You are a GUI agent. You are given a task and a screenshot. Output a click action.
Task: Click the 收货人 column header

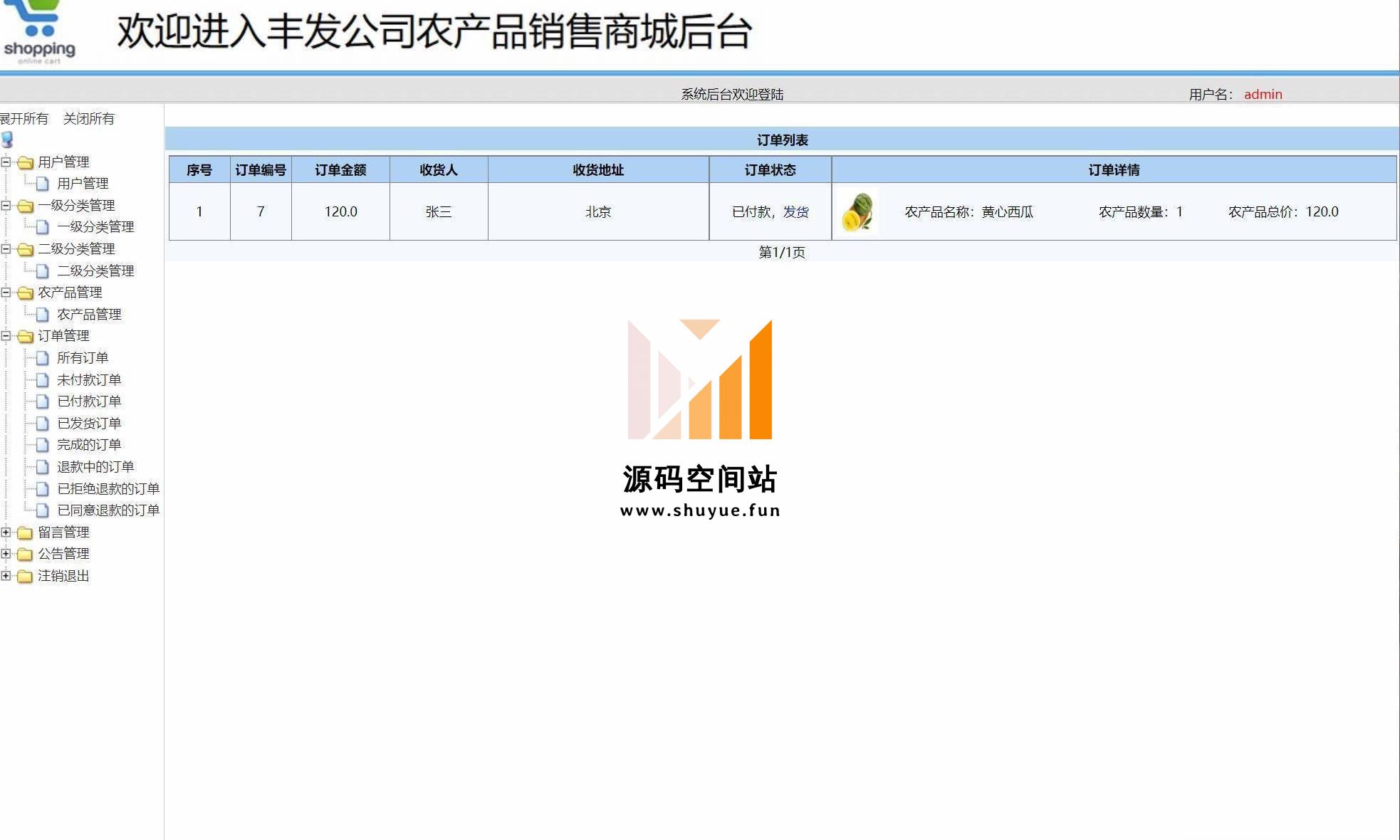pos(439,170)
